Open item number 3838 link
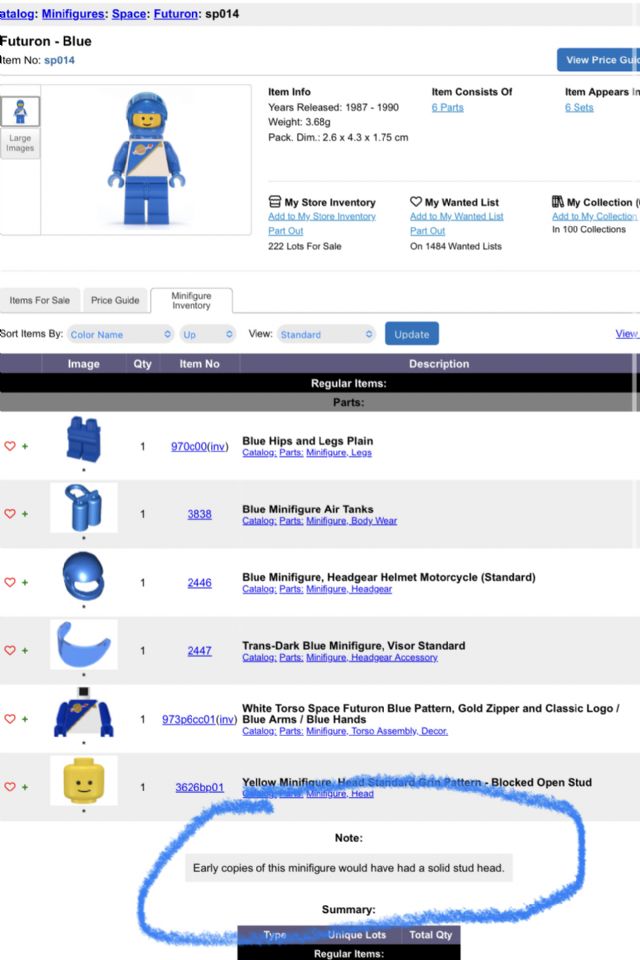640x960 pixels. click(x=199, y=514)
